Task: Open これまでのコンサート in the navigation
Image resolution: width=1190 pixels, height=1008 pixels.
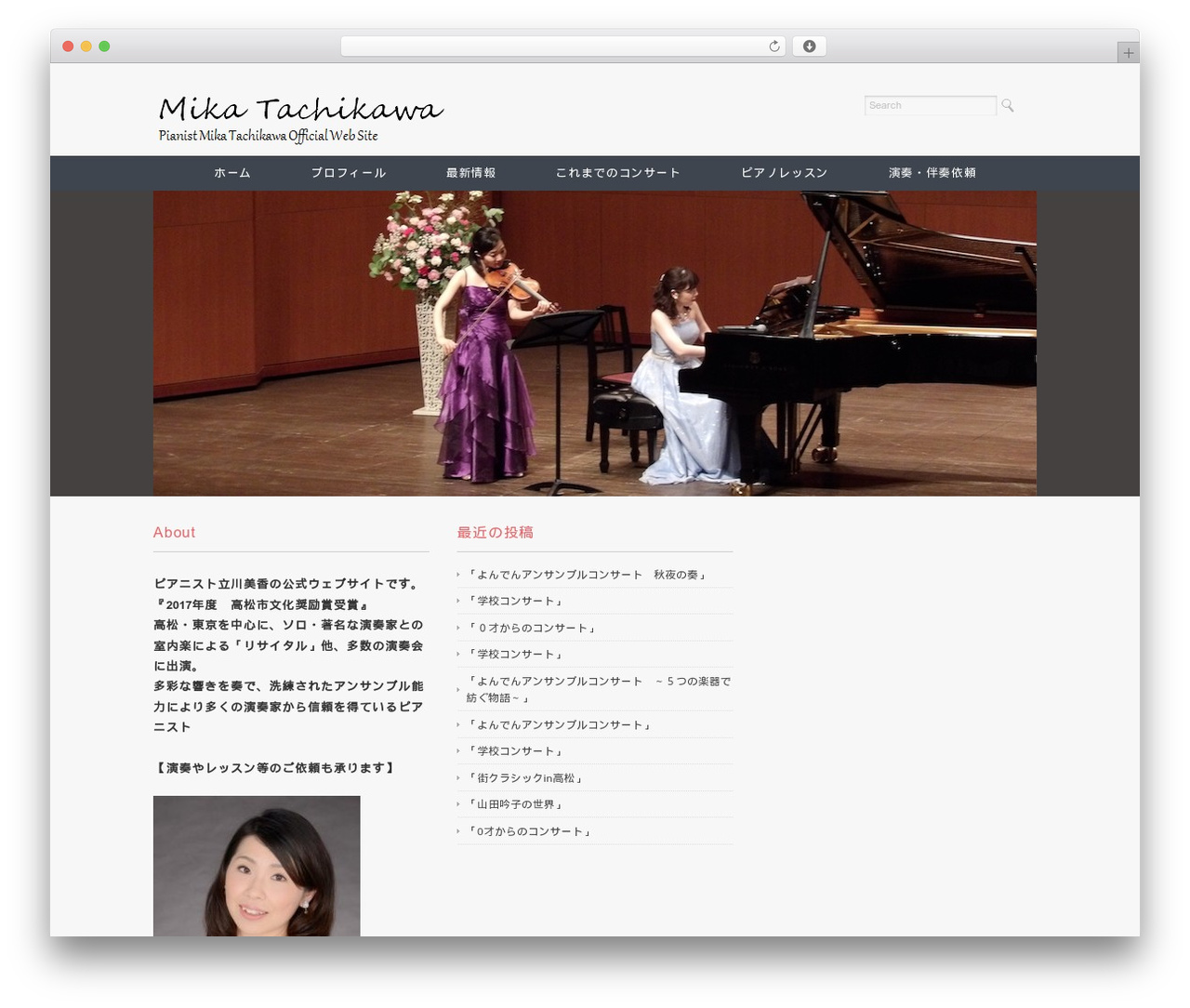Action: pyautogui.click(x=618, y=173)
